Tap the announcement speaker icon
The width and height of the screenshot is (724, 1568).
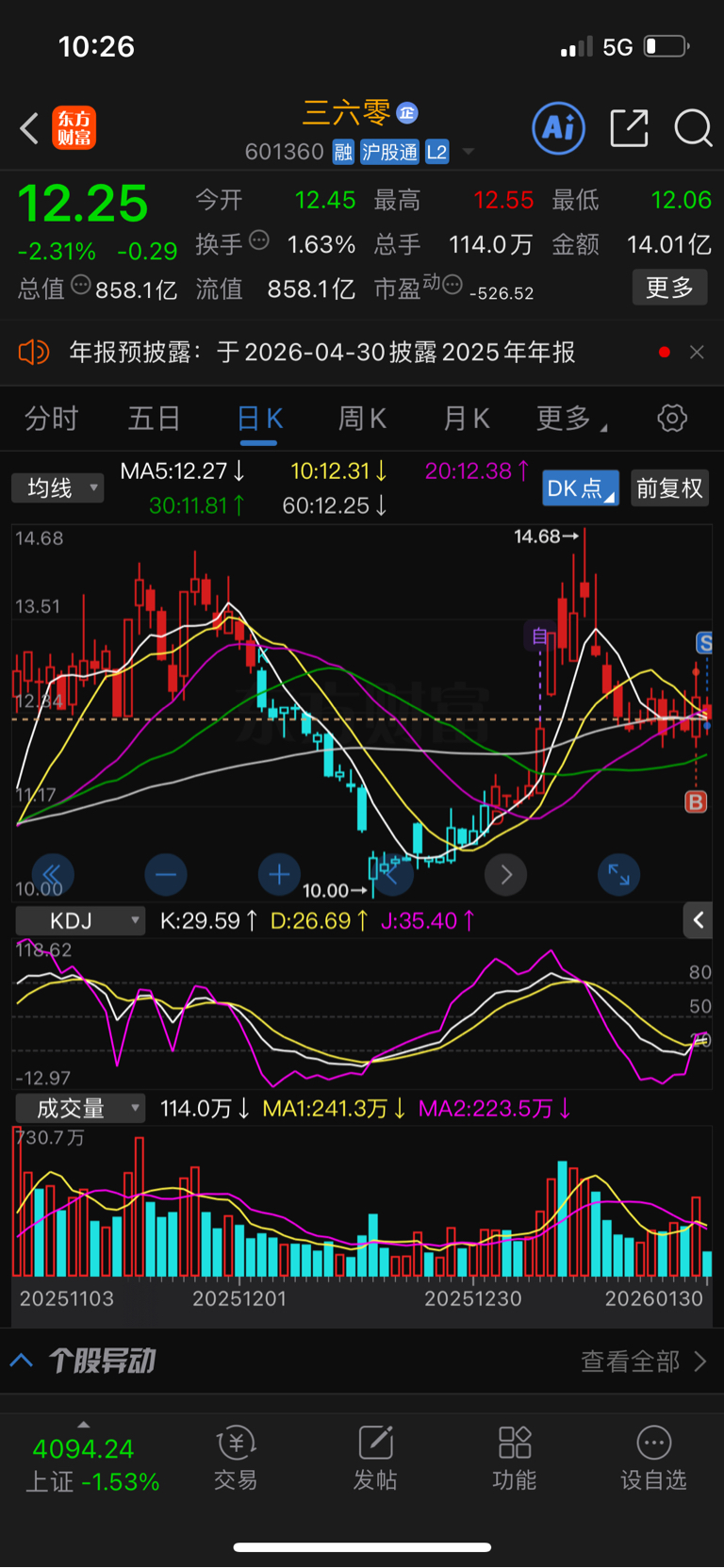pos(33,353)
